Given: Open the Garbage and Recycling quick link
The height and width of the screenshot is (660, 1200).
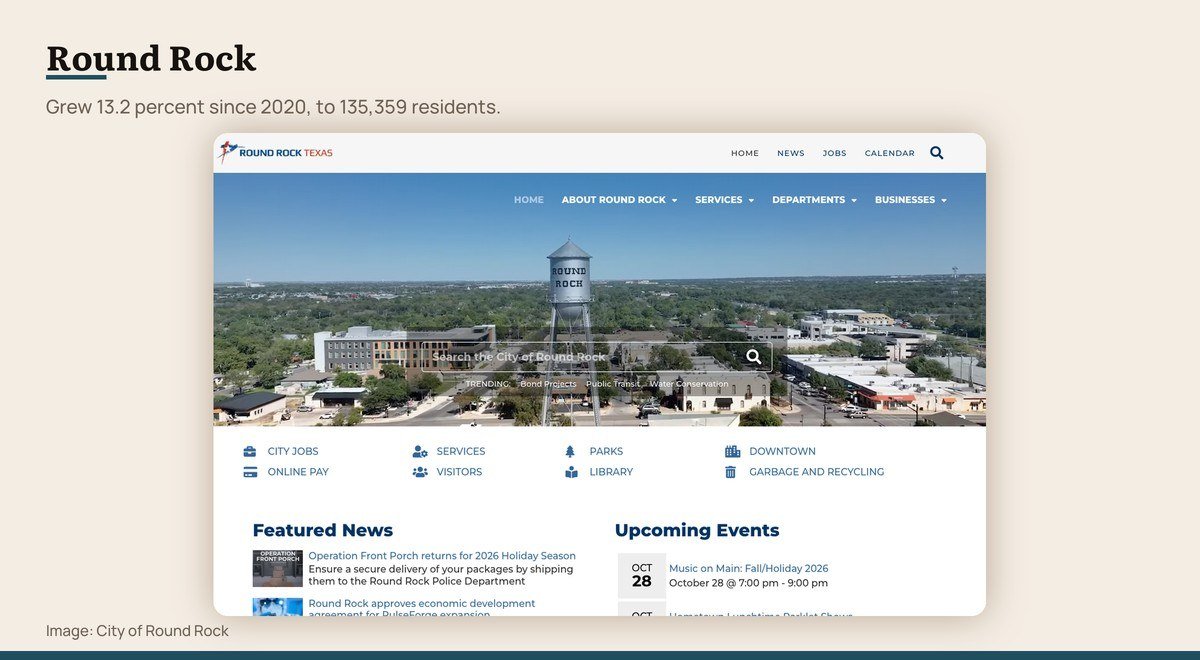Looking at the screenshot, I should click(x=817, y=472).
